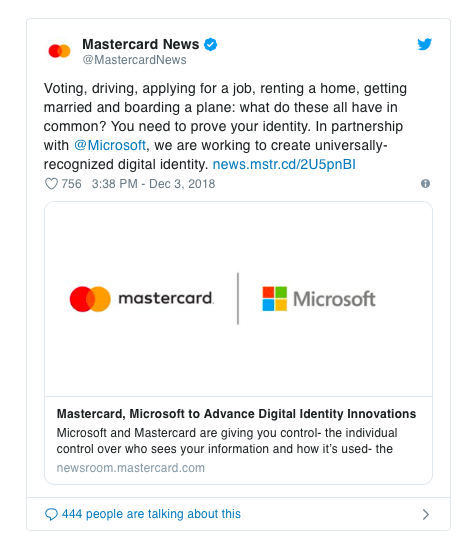The width and height of the screenshot is (472, 542).
Task: Click the speech bubble reply icon
Action: [51, 514]
